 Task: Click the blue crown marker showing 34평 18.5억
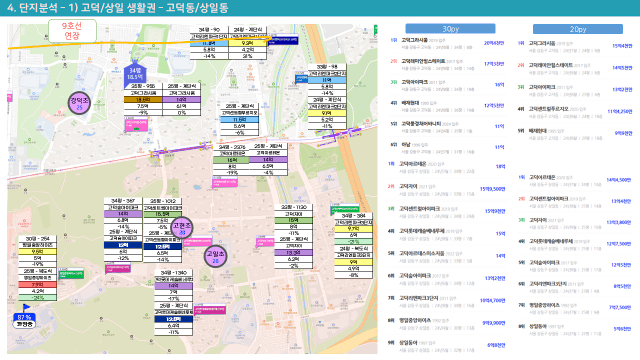pyautogui.click(x=135, y=73)
